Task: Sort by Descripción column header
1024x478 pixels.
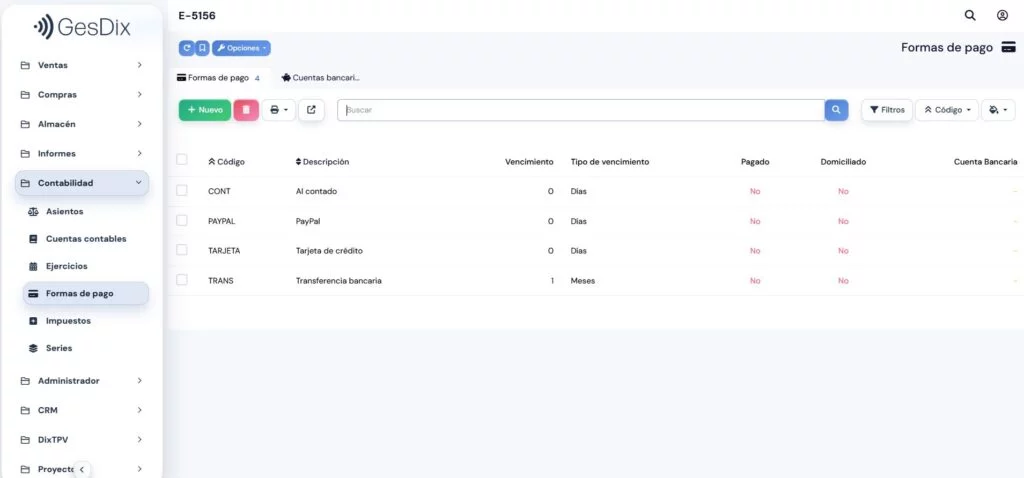Action: (322, 162)
